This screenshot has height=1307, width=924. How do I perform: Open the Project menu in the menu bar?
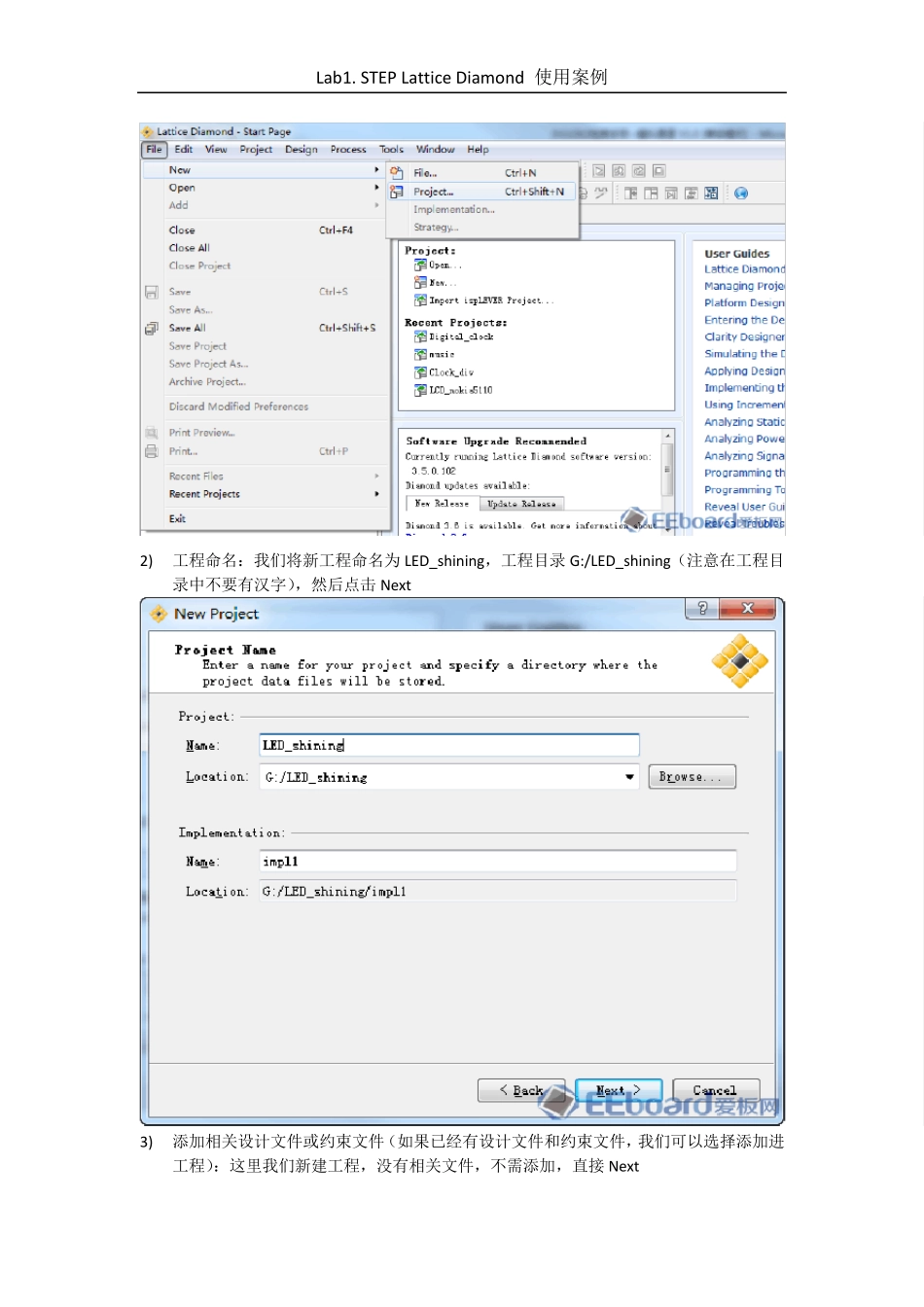(256, 150)
